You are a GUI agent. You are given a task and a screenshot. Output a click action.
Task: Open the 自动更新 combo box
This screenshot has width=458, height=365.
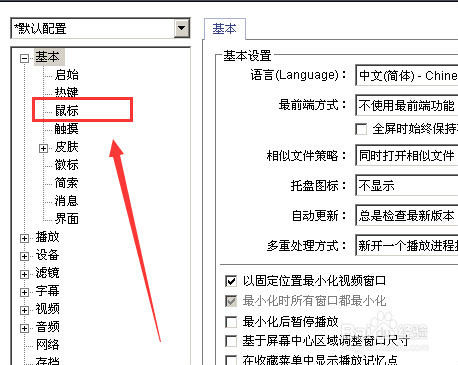point(407,216)
